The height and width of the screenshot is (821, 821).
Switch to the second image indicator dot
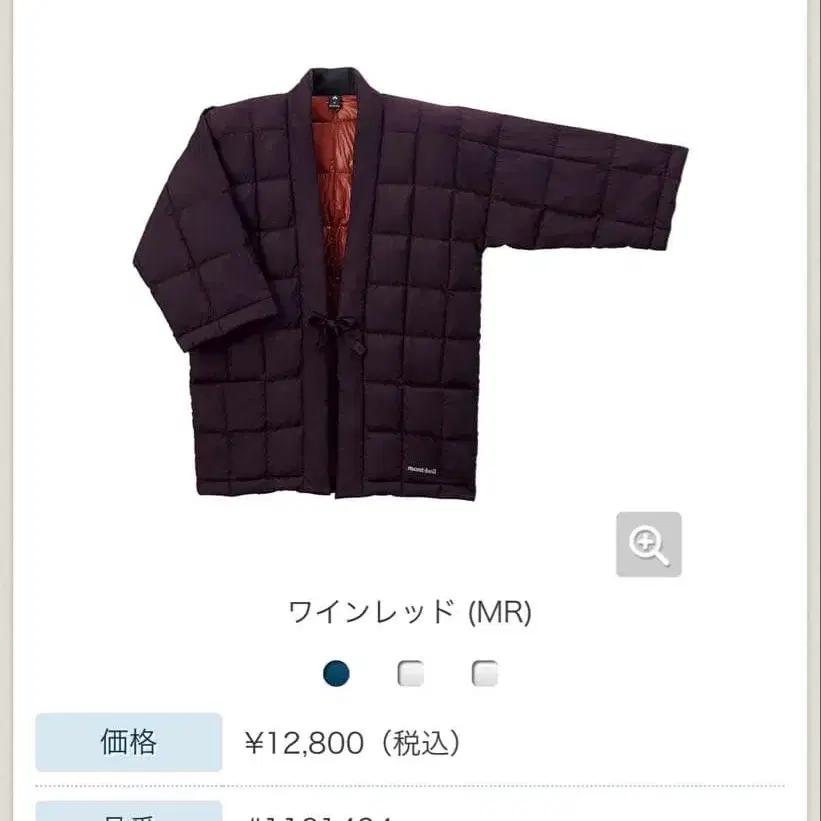point(410,673)
